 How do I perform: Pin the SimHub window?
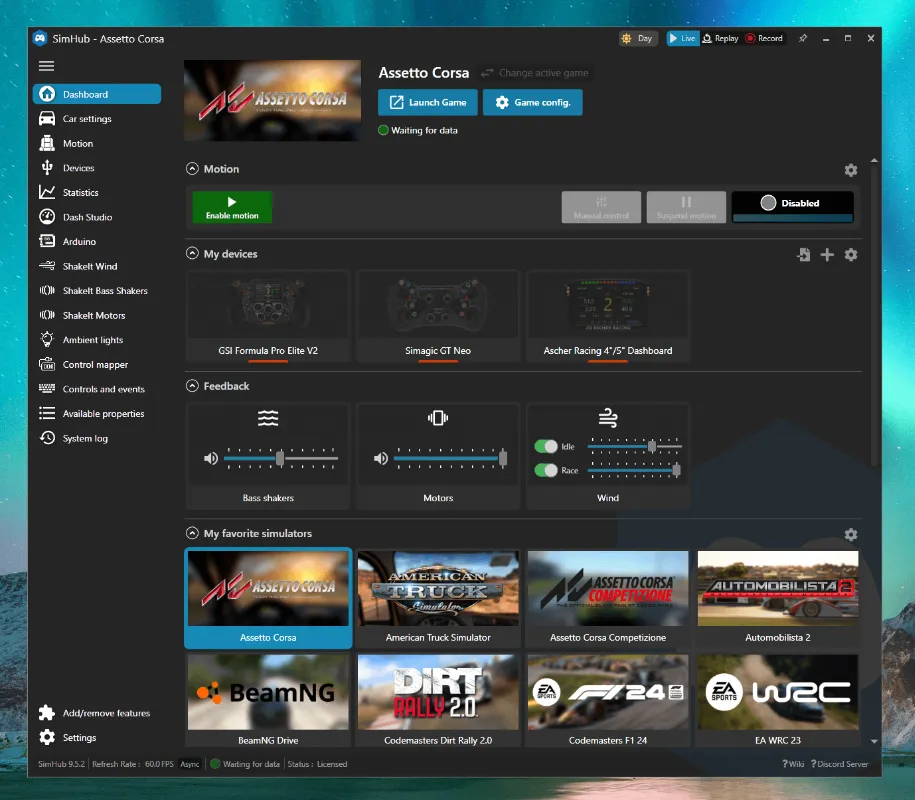click(x=802, y=38)
